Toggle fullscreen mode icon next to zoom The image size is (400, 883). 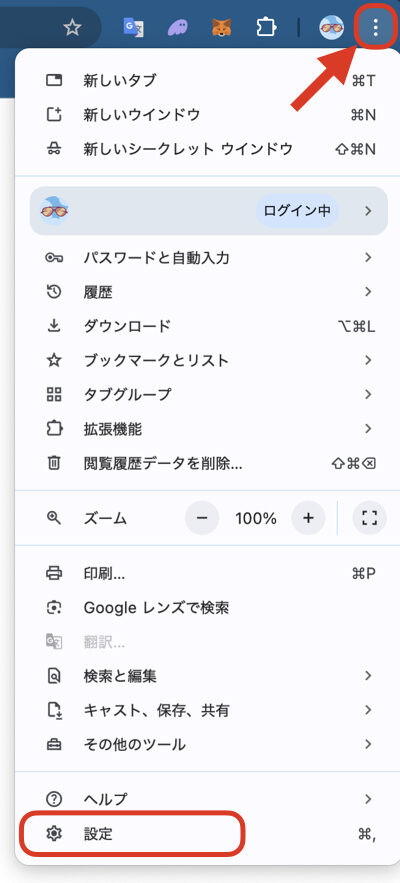point(370,518)
